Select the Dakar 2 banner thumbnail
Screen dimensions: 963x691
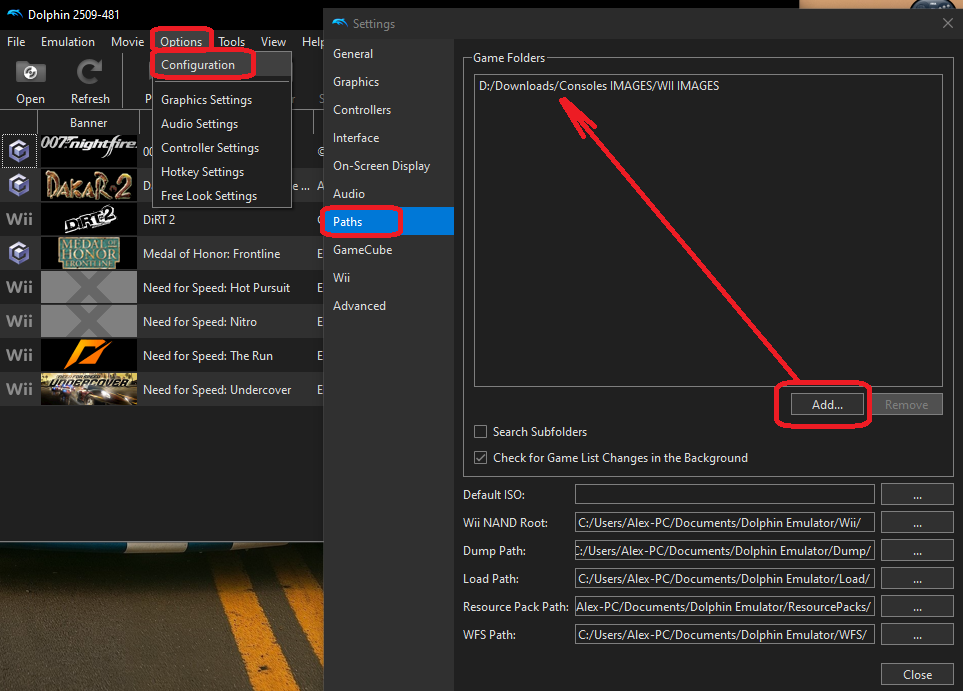point(88,185)
